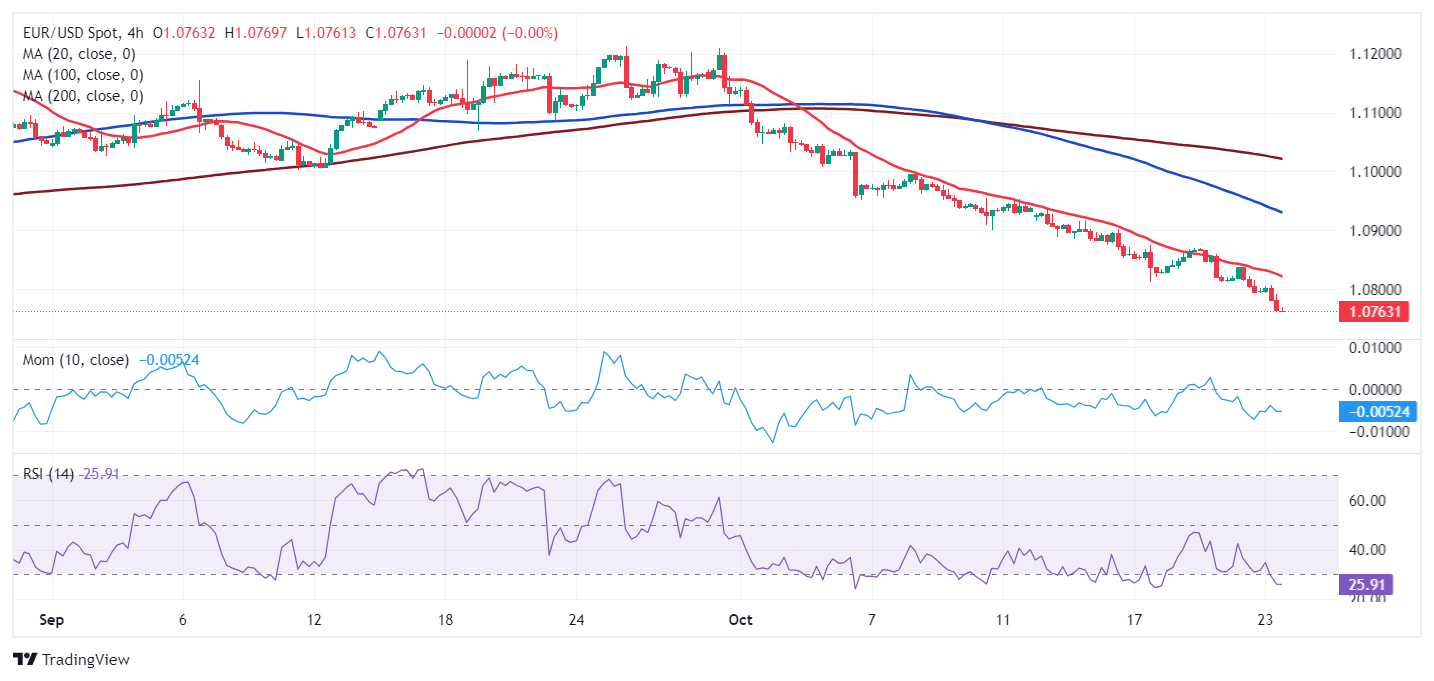1434x681 pixels.
Task: Click the red 1.07631 current price tag
Action: pos(1373,312)
